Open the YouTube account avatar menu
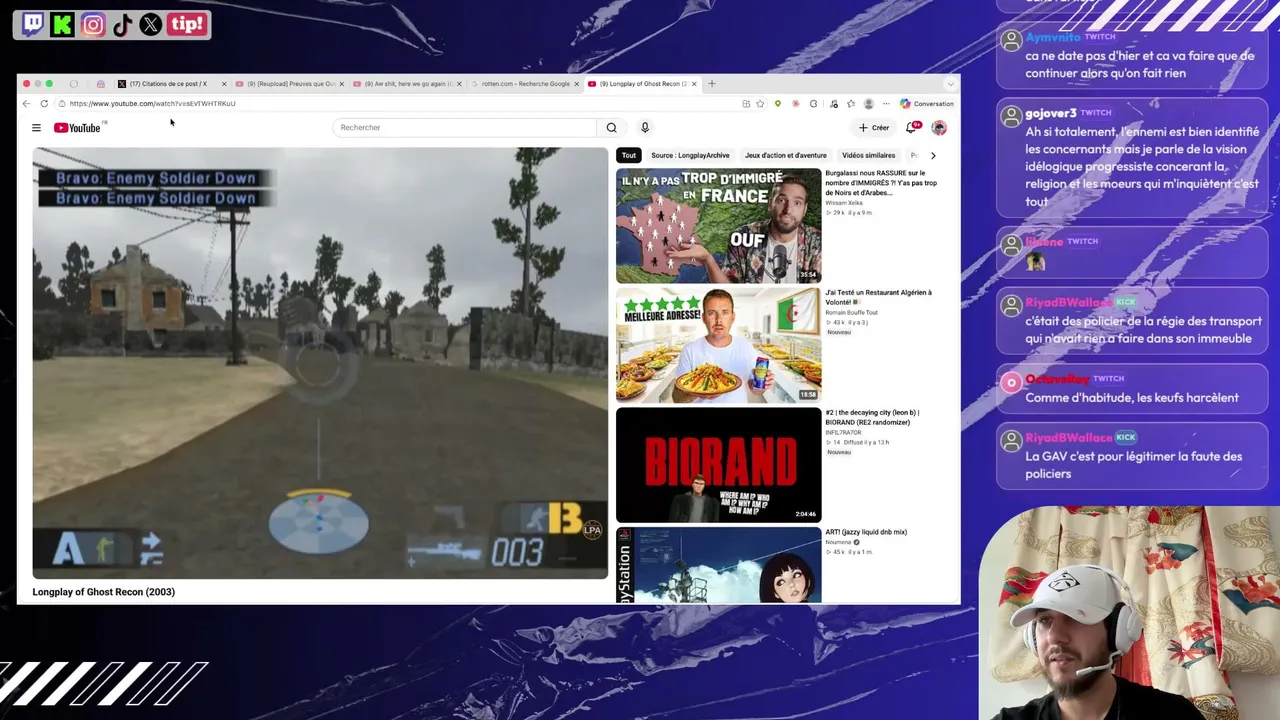Image resolution: width=1280 pixels, height=720 pixels. [x=939, y=128]
